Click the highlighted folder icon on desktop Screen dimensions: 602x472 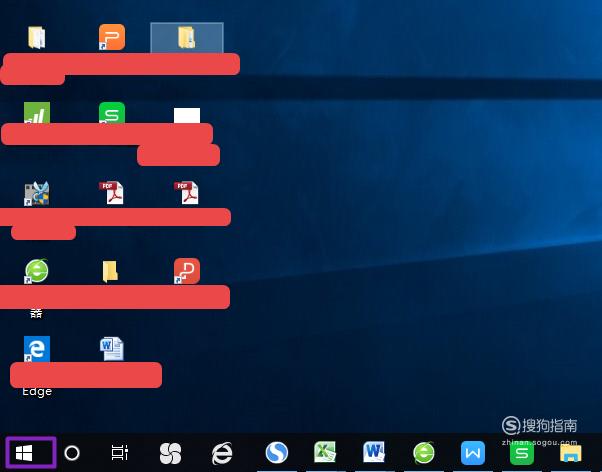[187, 37]
